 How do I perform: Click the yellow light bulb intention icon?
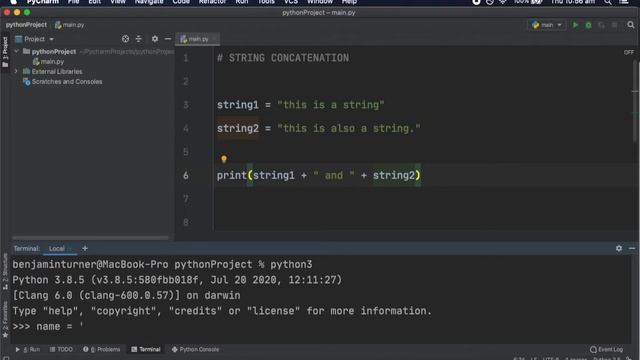pyautogui.click(x=224, y=159)
